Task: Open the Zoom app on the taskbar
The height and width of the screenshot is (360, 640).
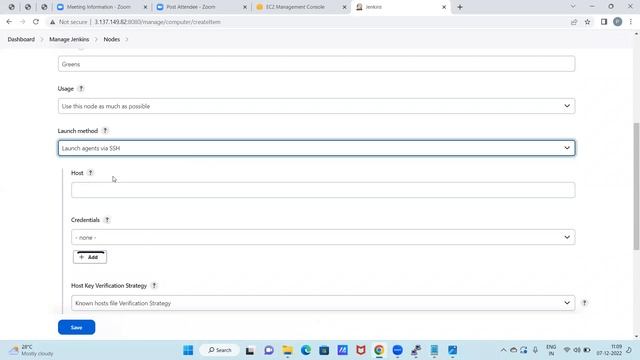Action: click(x=397, y=350)
